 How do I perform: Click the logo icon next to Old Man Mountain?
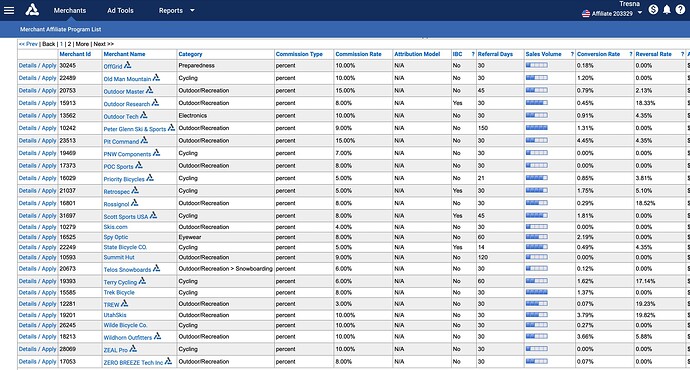(156, 77)
